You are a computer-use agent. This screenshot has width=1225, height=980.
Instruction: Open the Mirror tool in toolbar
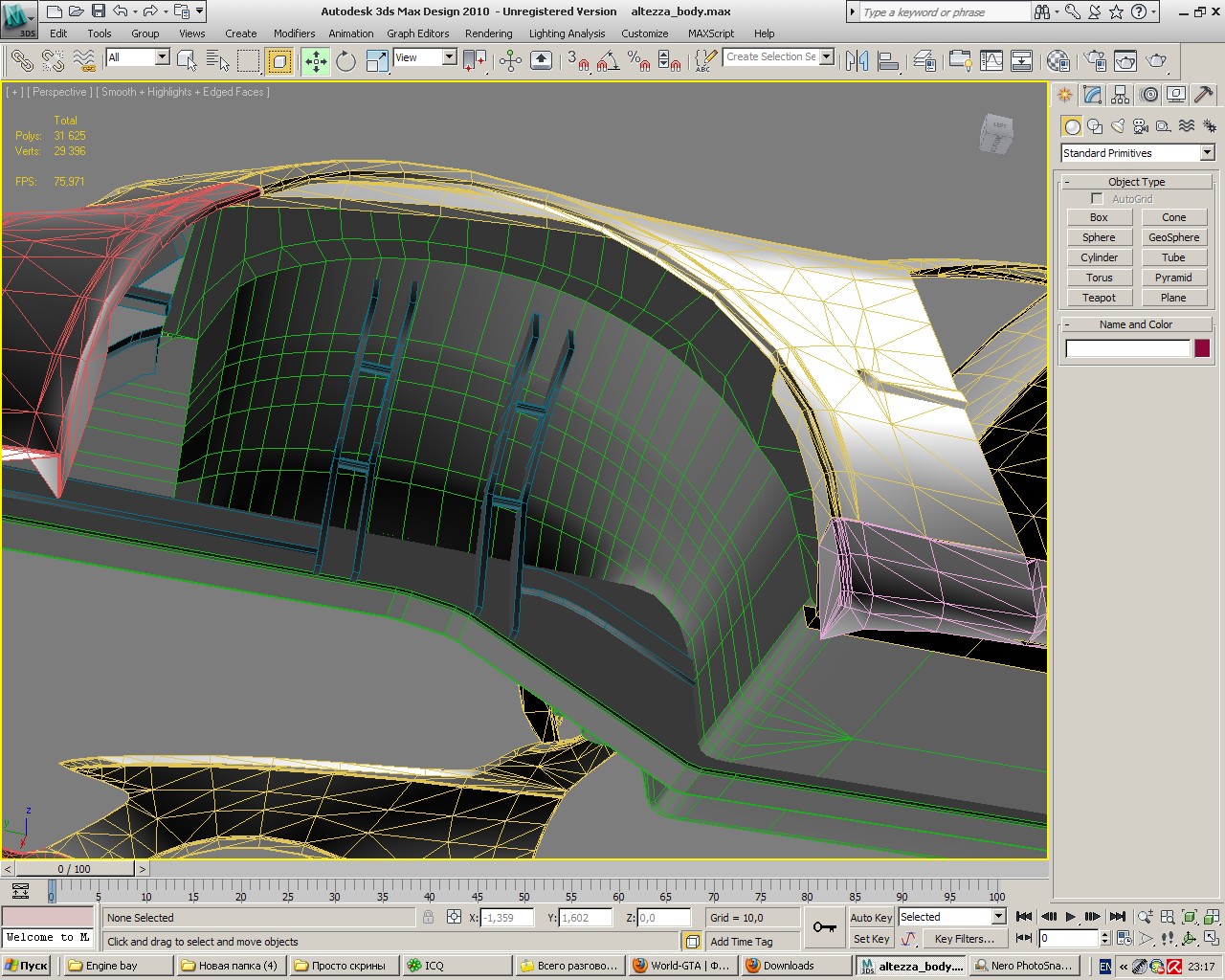[857, 61]
